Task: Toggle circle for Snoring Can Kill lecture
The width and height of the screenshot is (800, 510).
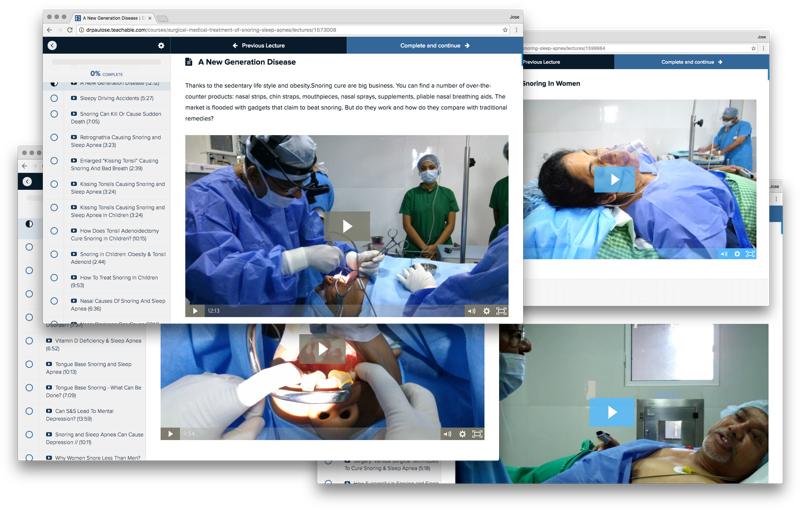Action: click(54, 114)
